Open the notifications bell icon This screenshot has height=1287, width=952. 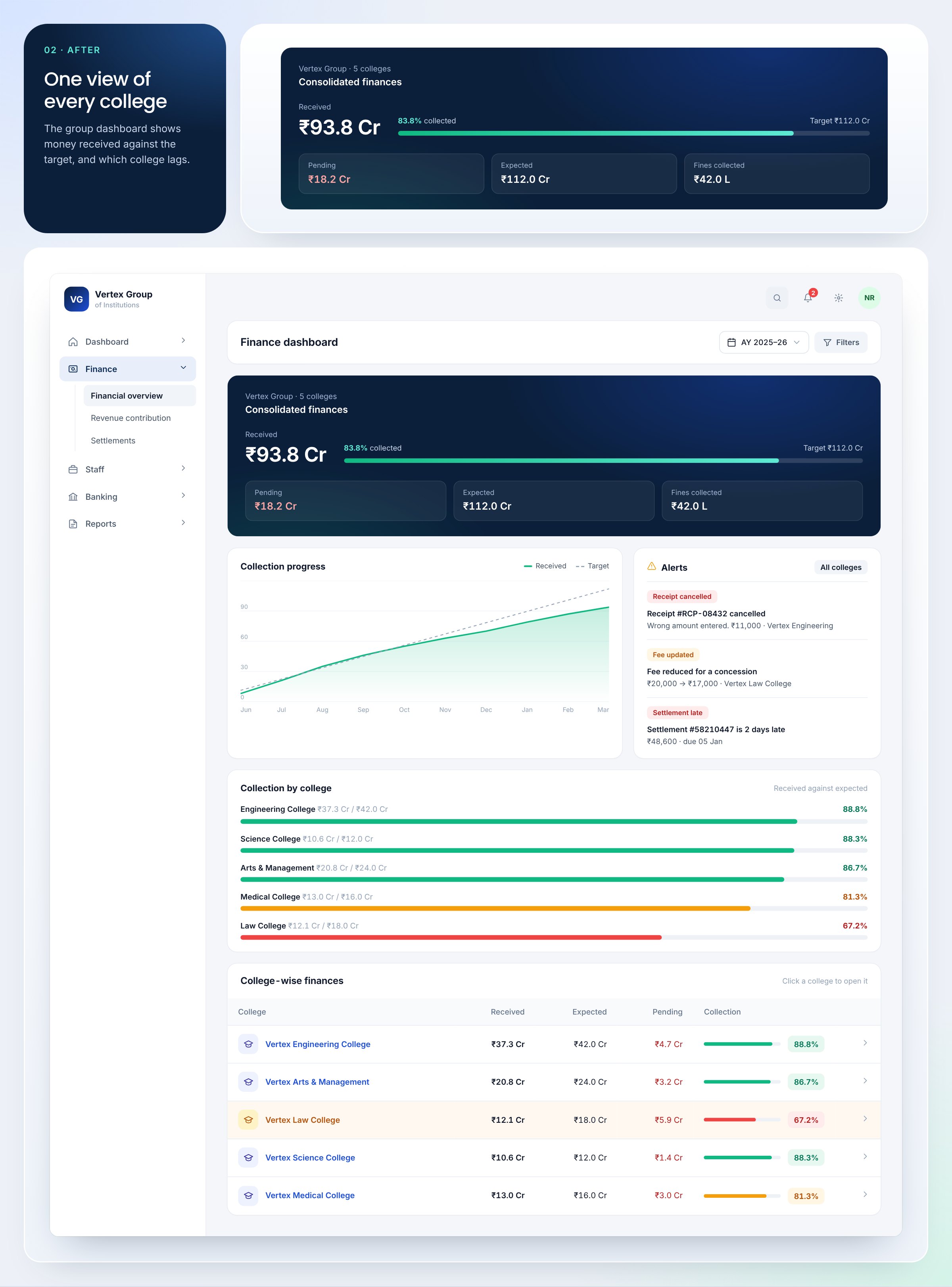tap(808, 298)
